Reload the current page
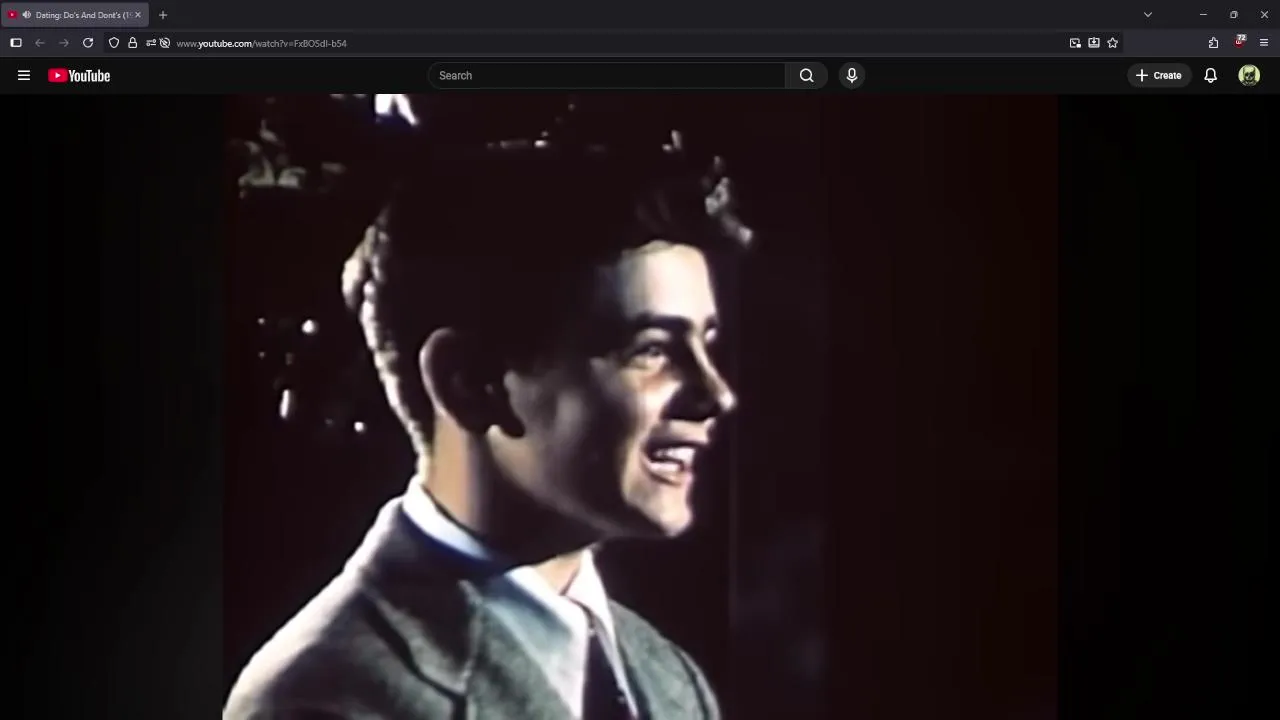The width and height of the screenshot is (1280, 720). click(88, 43)
